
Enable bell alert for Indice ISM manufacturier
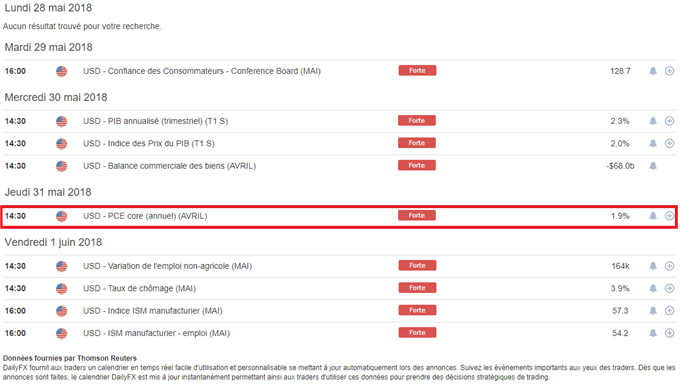tap(653, 311)
